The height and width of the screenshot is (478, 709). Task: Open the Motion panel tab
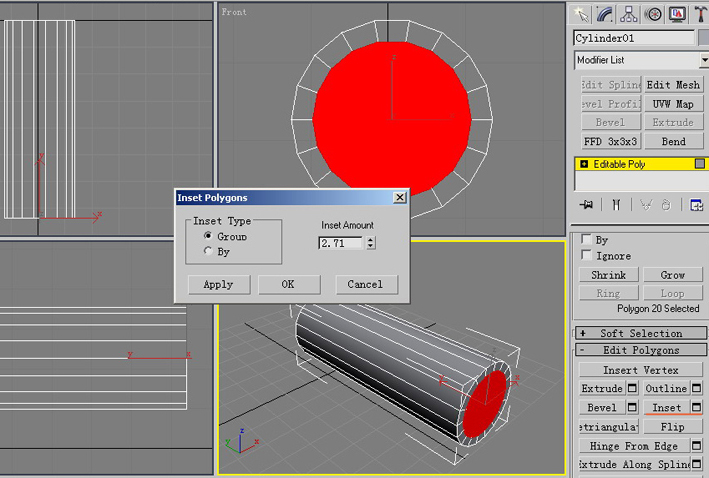click(x=653, y=13)
